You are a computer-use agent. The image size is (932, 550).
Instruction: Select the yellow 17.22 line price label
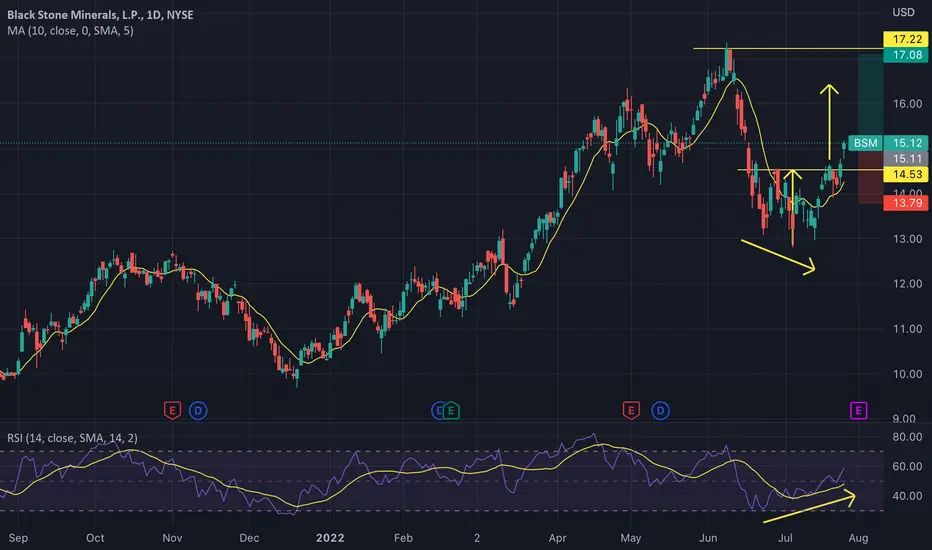coord(906,39)
